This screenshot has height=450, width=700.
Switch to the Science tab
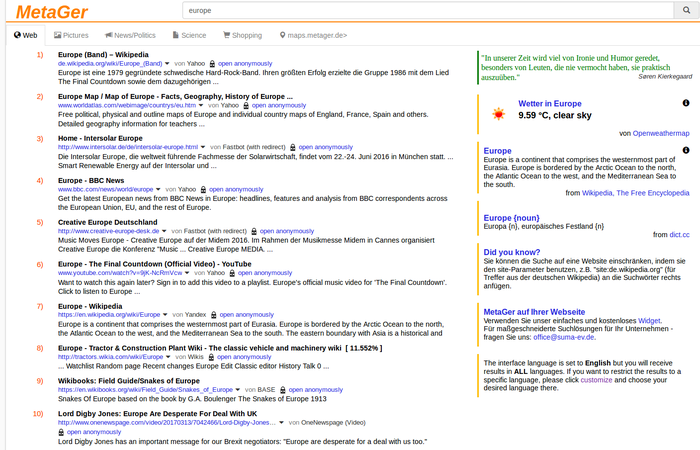(x=189, y=35)
